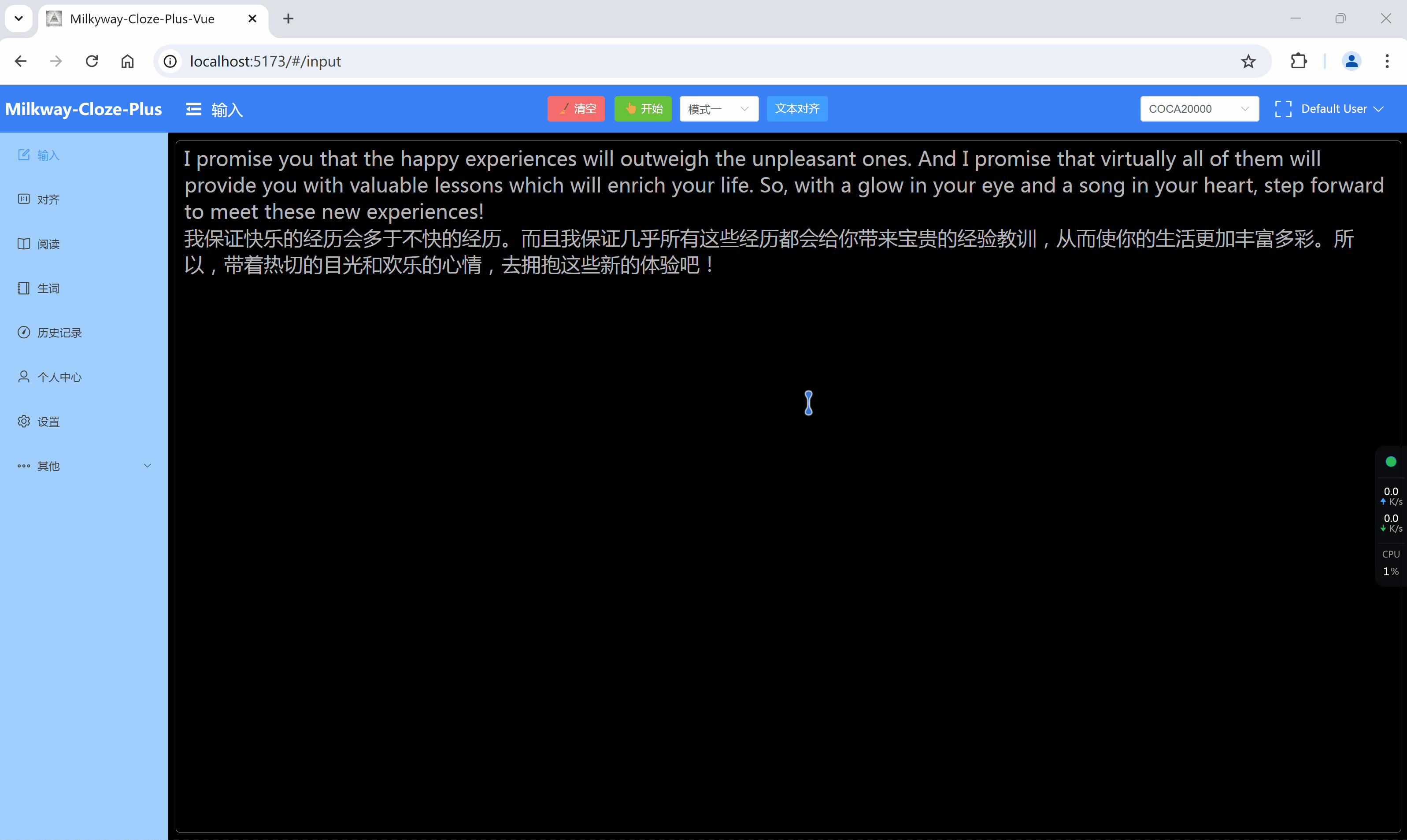Open the tab search dropdown arrow
The height and width of the screenshot is (840, 1407).
[x=19, y=19]
